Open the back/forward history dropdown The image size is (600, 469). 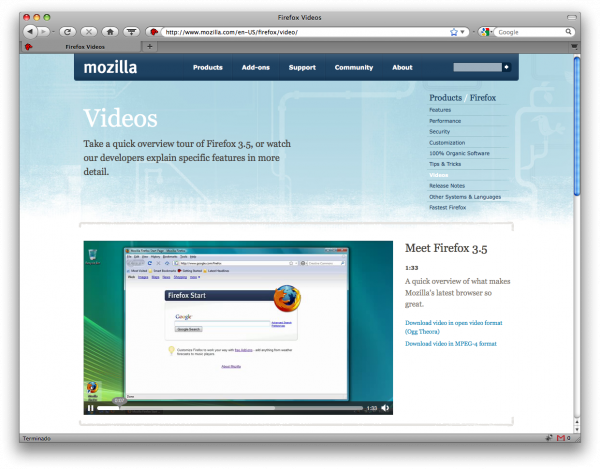point(53,32)
